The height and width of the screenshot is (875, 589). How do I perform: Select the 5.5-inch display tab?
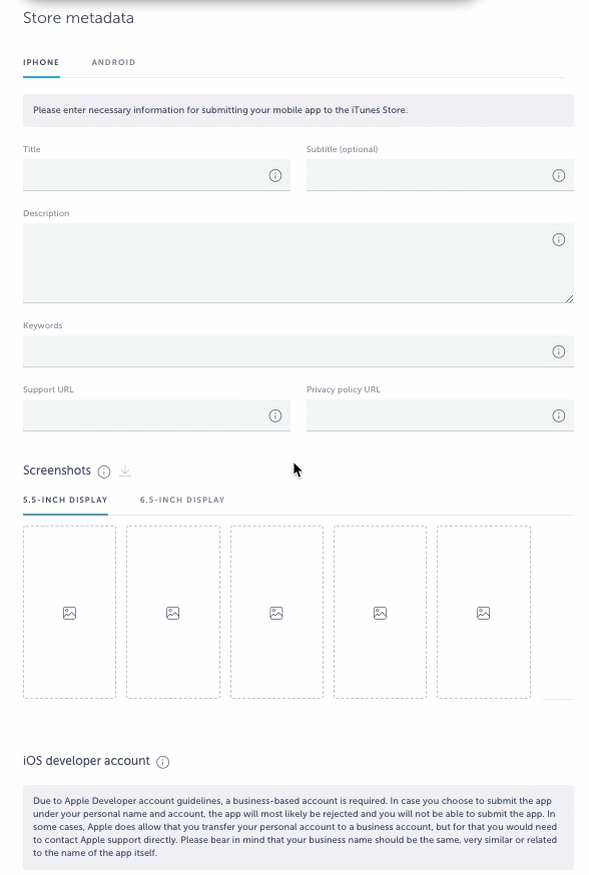pyautogui.click(x=65, y=500)
